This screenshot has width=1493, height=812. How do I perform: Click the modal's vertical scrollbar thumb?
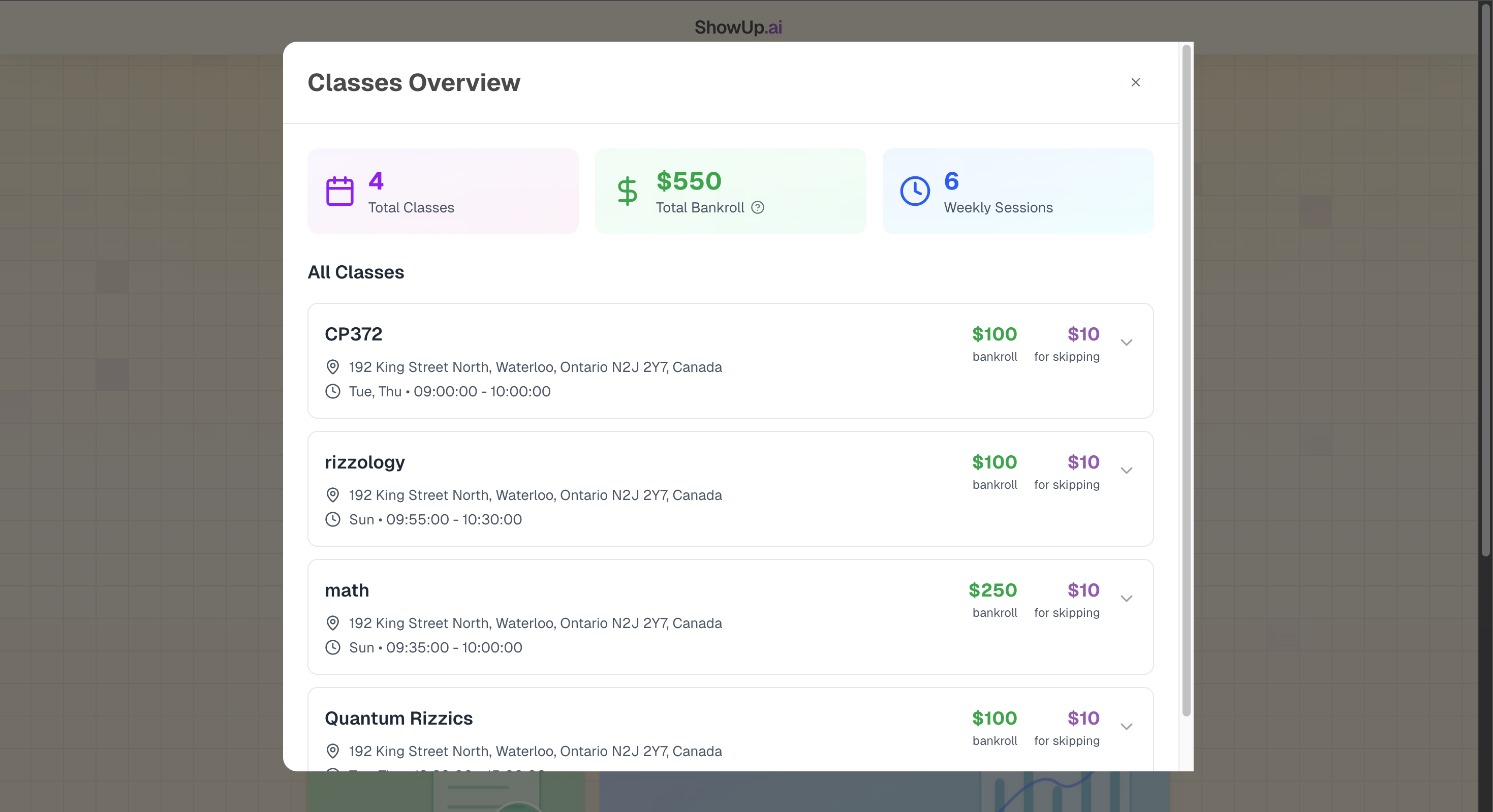click(x=1186, y=380)
